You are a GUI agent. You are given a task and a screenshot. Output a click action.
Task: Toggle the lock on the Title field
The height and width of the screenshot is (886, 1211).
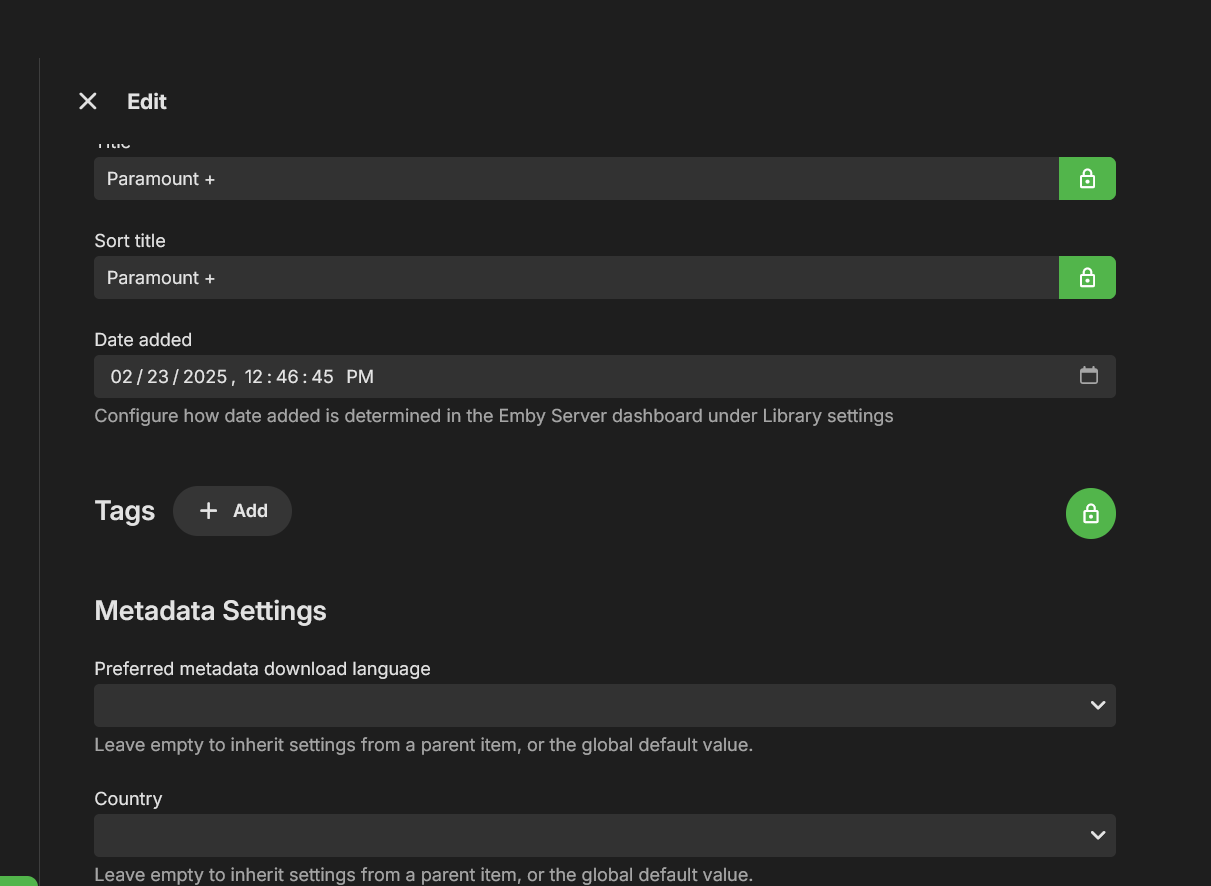(x=1087, y=179)
